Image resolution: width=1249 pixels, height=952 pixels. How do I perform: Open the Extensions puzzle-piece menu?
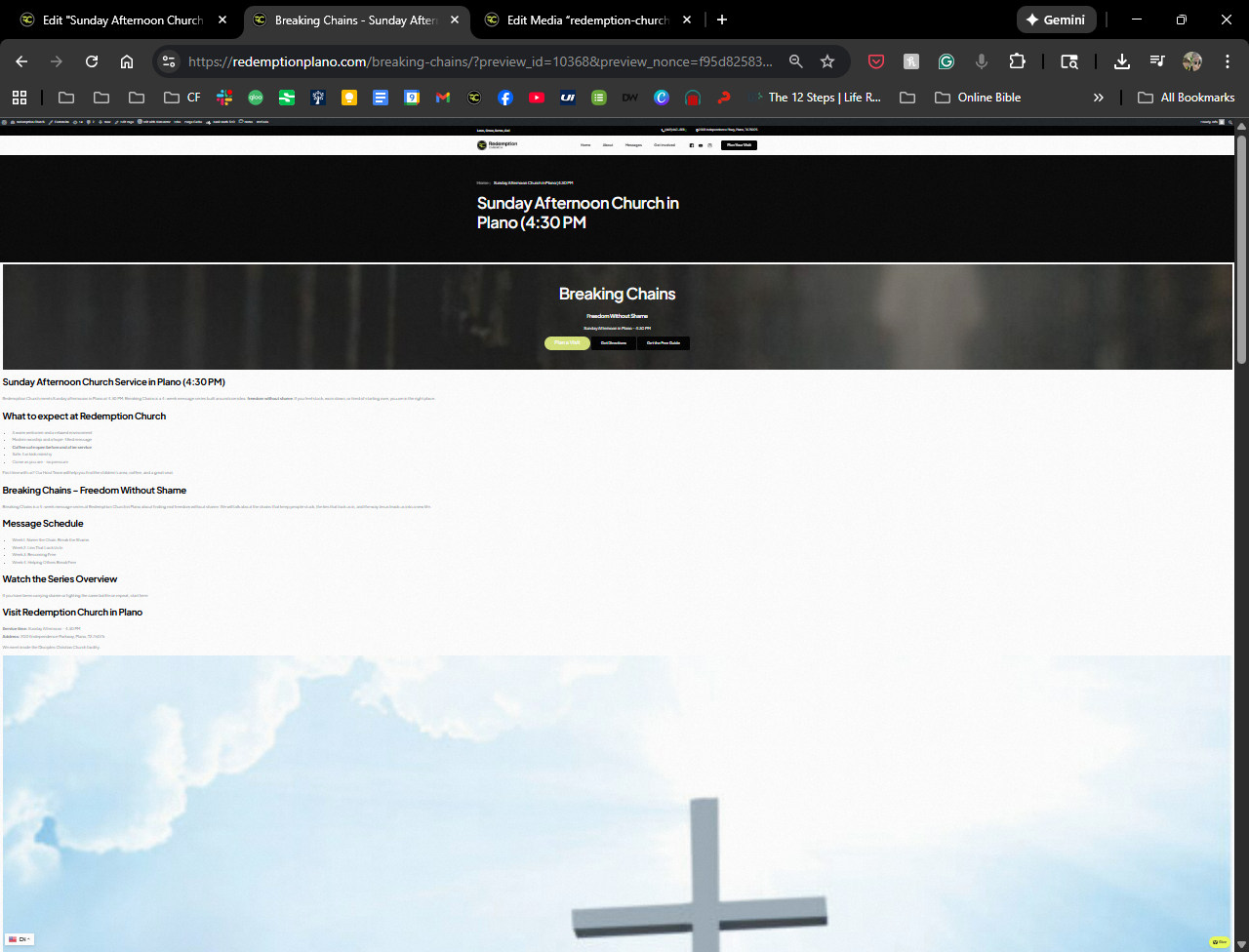(1017, 61)
